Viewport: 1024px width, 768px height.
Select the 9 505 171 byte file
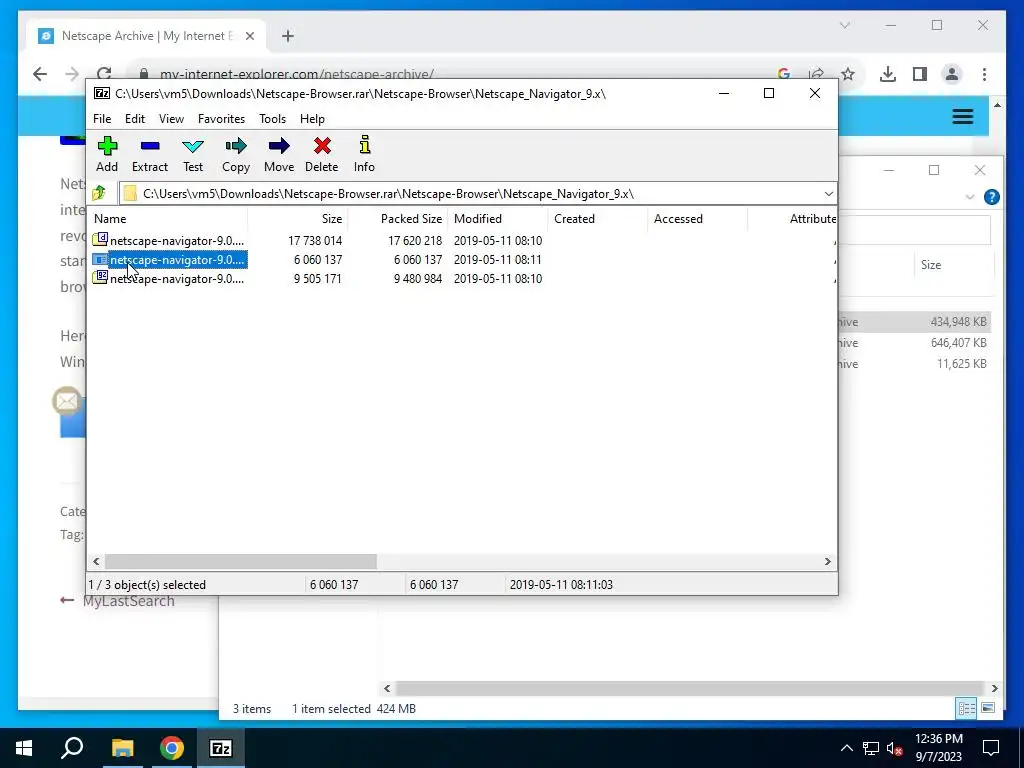[462, 278]
